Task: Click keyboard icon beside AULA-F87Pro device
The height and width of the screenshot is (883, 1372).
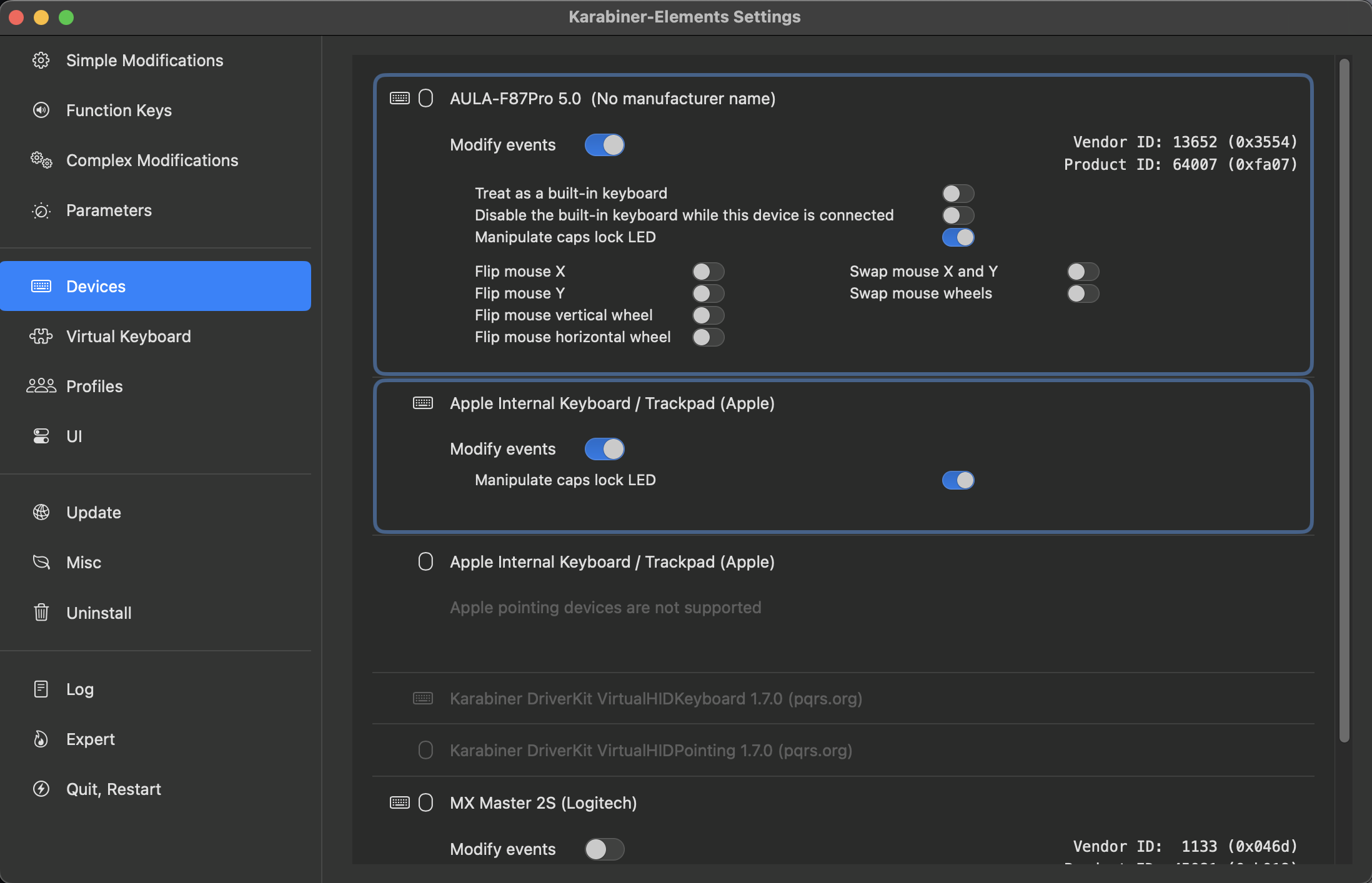Action: [400, 99]
